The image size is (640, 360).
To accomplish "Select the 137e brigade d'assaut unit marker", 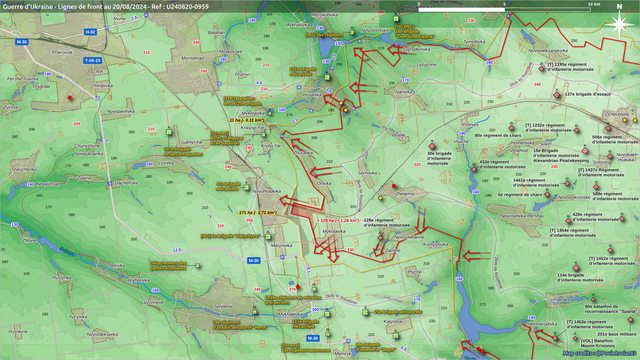I will [557, 95].
